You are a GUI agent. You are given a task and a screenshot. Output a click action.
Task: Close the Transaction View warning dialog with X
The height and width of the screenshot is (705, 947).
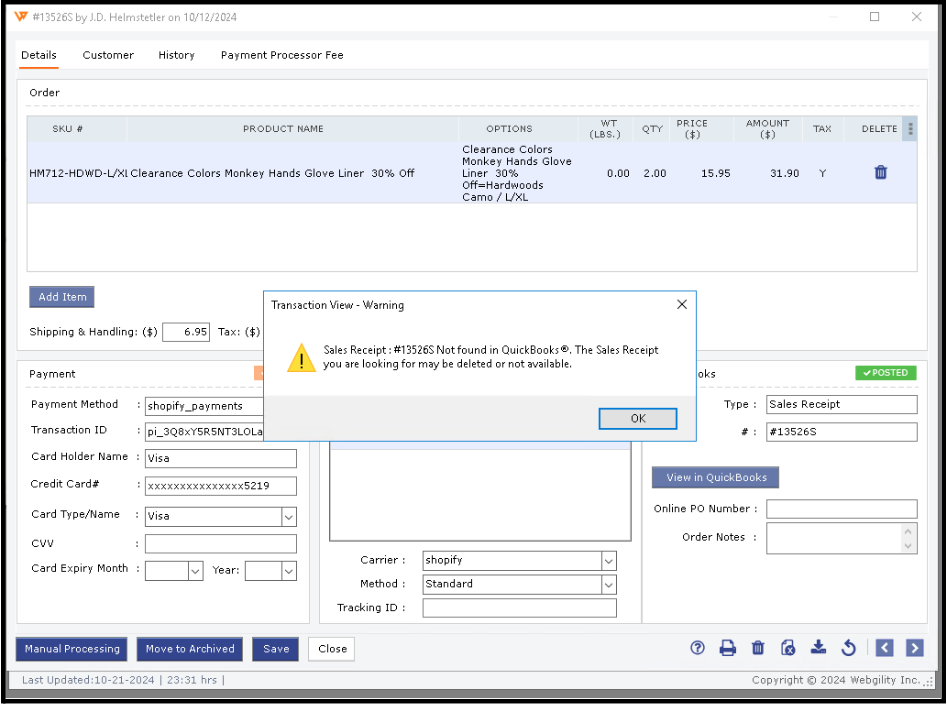click(682, 304)
